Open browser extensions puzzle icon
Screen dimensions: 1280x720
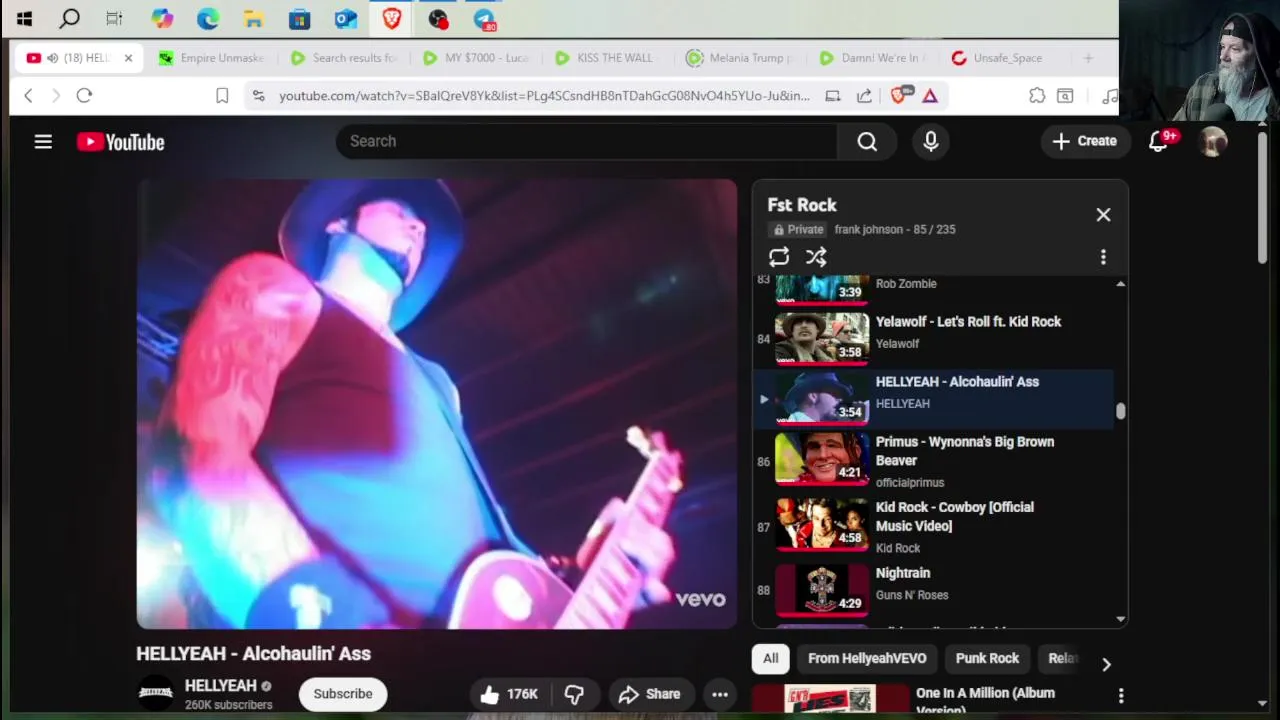[1037, 95]
